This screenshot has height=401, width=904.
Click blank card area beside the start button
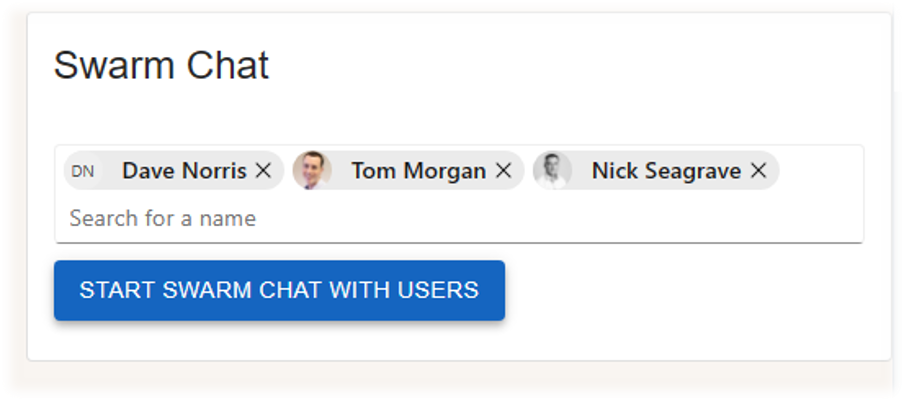(692, 290)
